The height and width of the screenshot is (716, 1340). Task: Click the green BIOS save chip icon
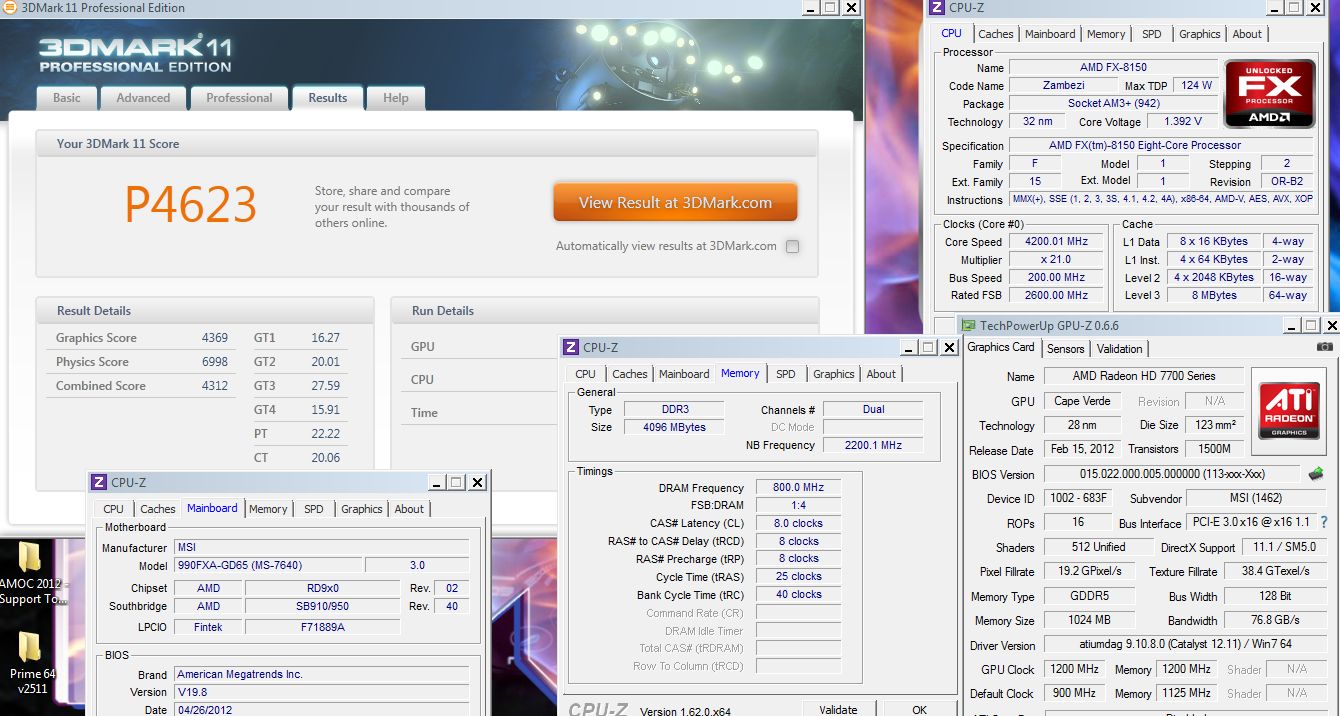pos(1315,474)
